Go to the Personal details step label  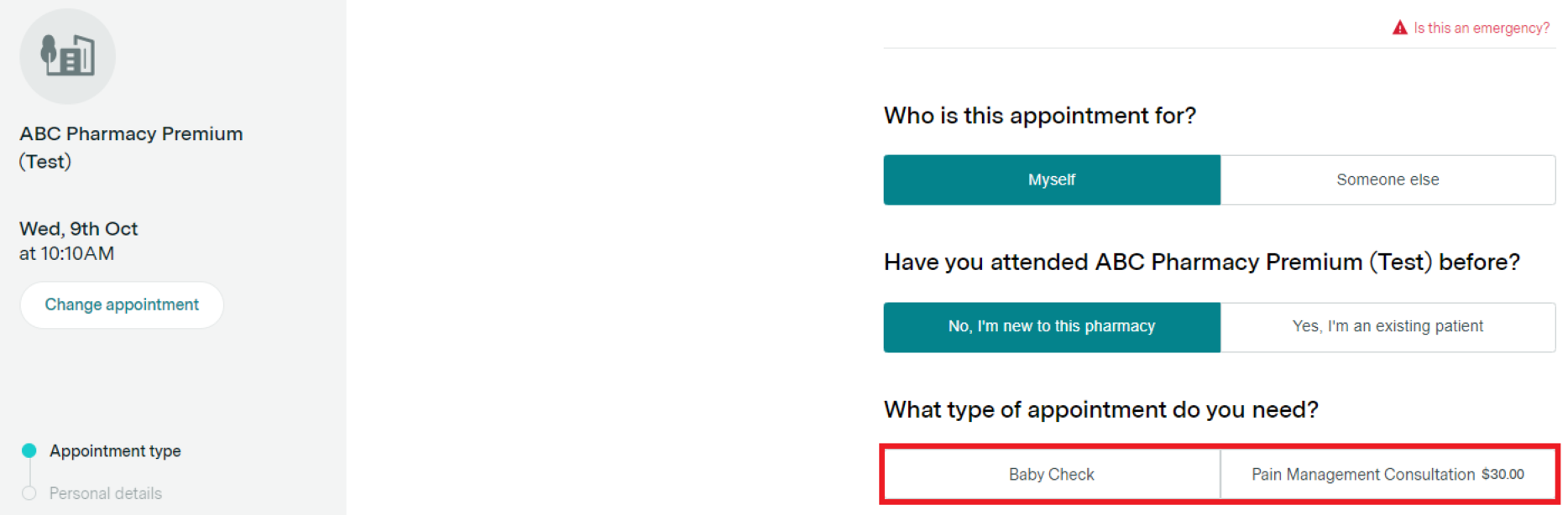(x=106, y=493)
